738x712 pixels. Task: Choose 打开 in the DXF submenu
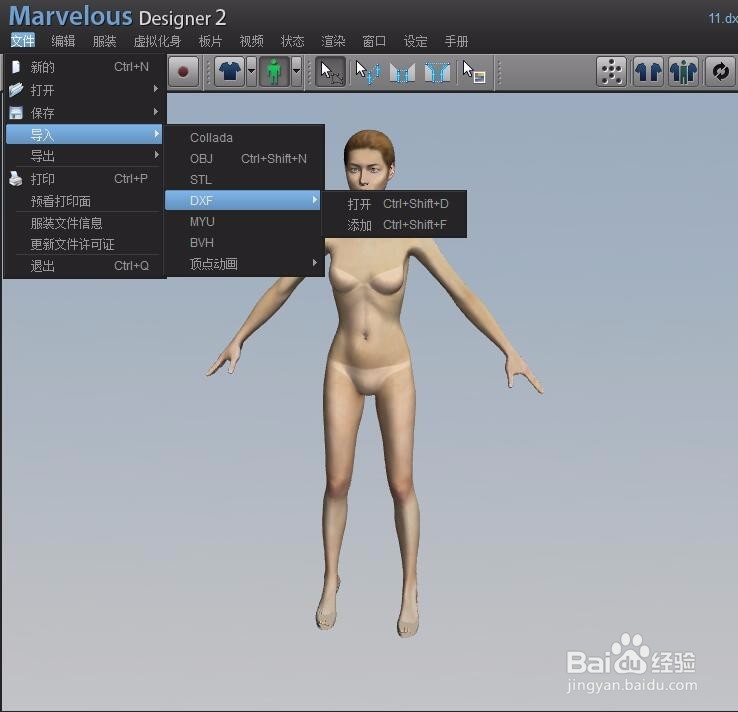(394, 204)
